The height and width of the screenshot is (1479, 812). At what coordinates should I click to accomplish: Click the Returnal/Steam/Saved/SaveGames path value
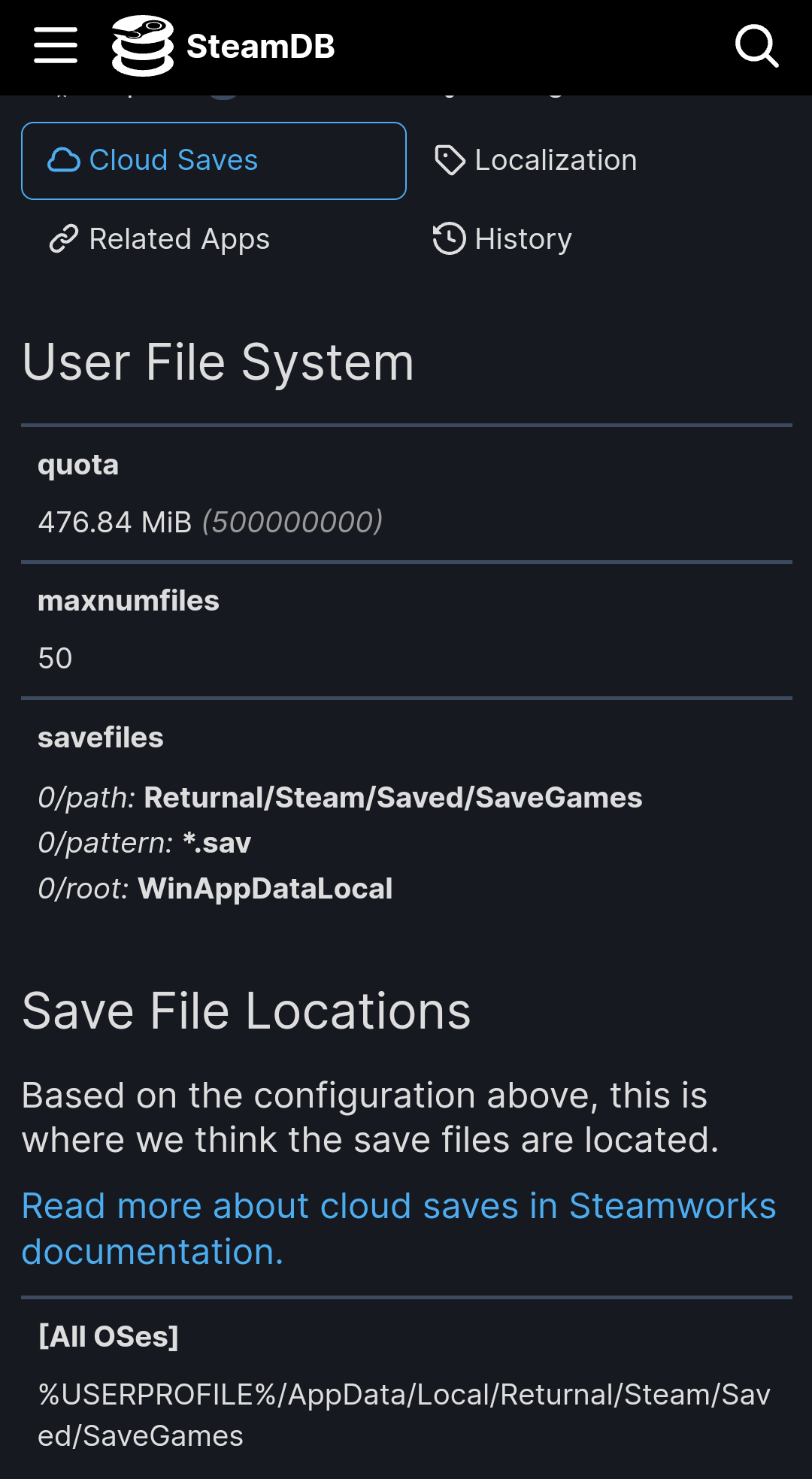pyautogui.click(x=392, y=798)
